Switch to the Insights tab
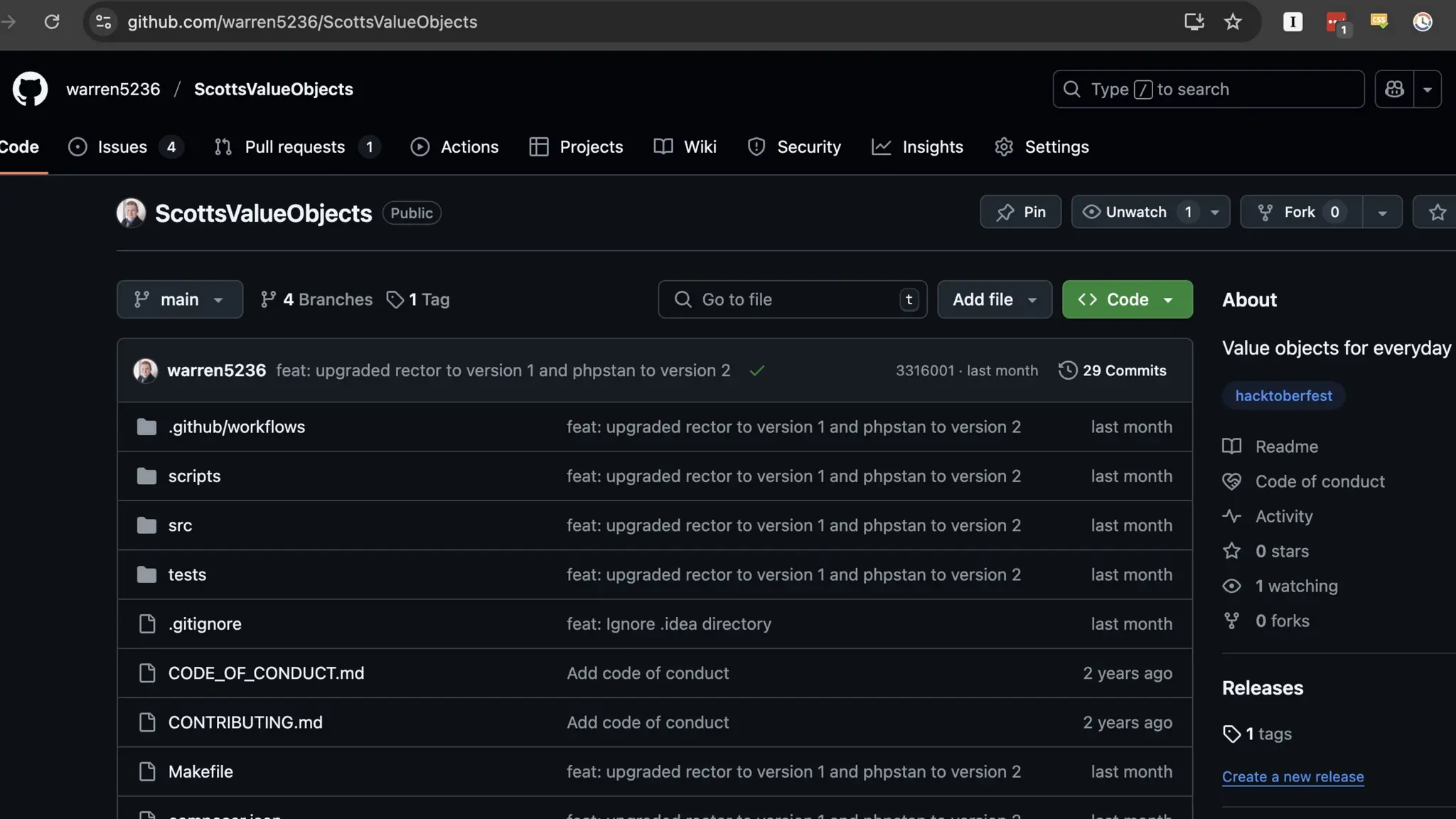1456x819 pixels. click(918, 146)
